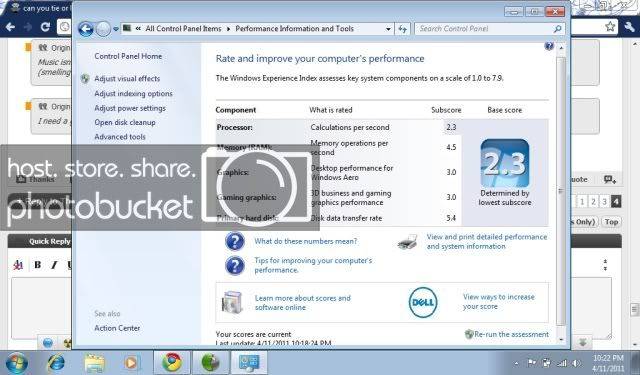Open Advanced tools link
This screenshot has width=640, height=375.
pyautogui.click(x=120, y=137)
